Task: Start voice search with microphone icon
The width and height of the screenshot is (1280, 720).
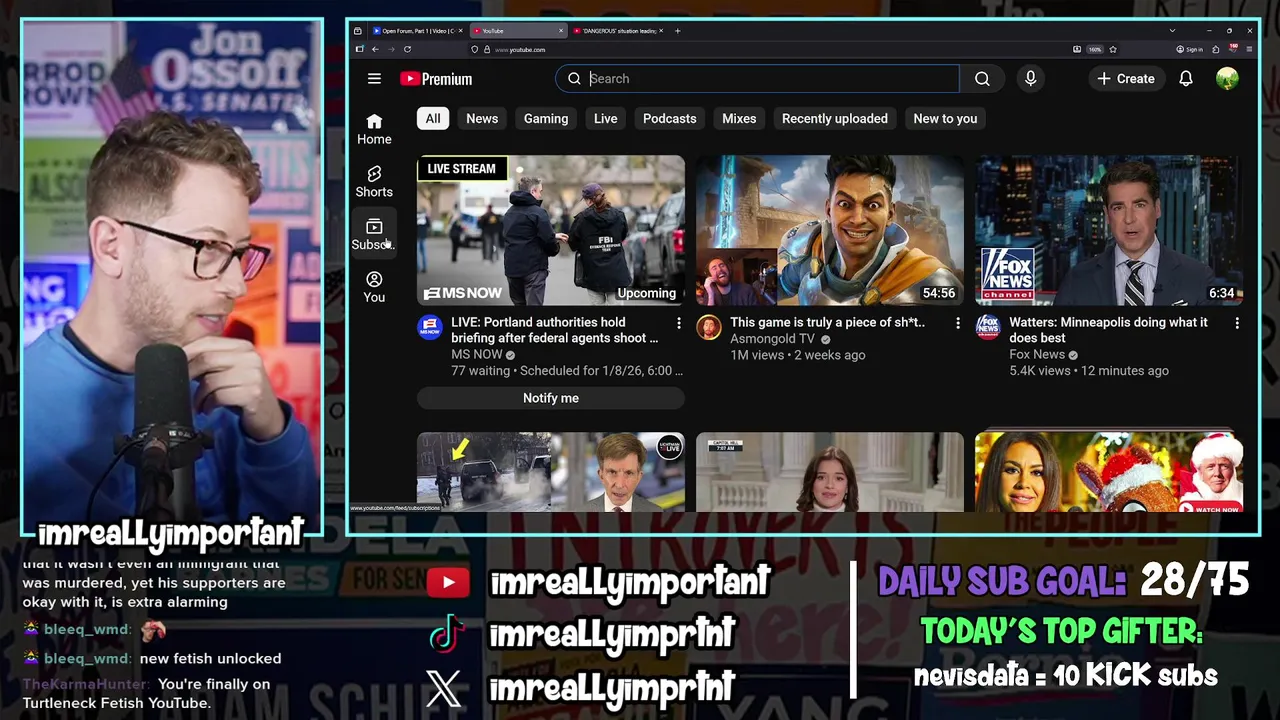Action: (1030, 79)
